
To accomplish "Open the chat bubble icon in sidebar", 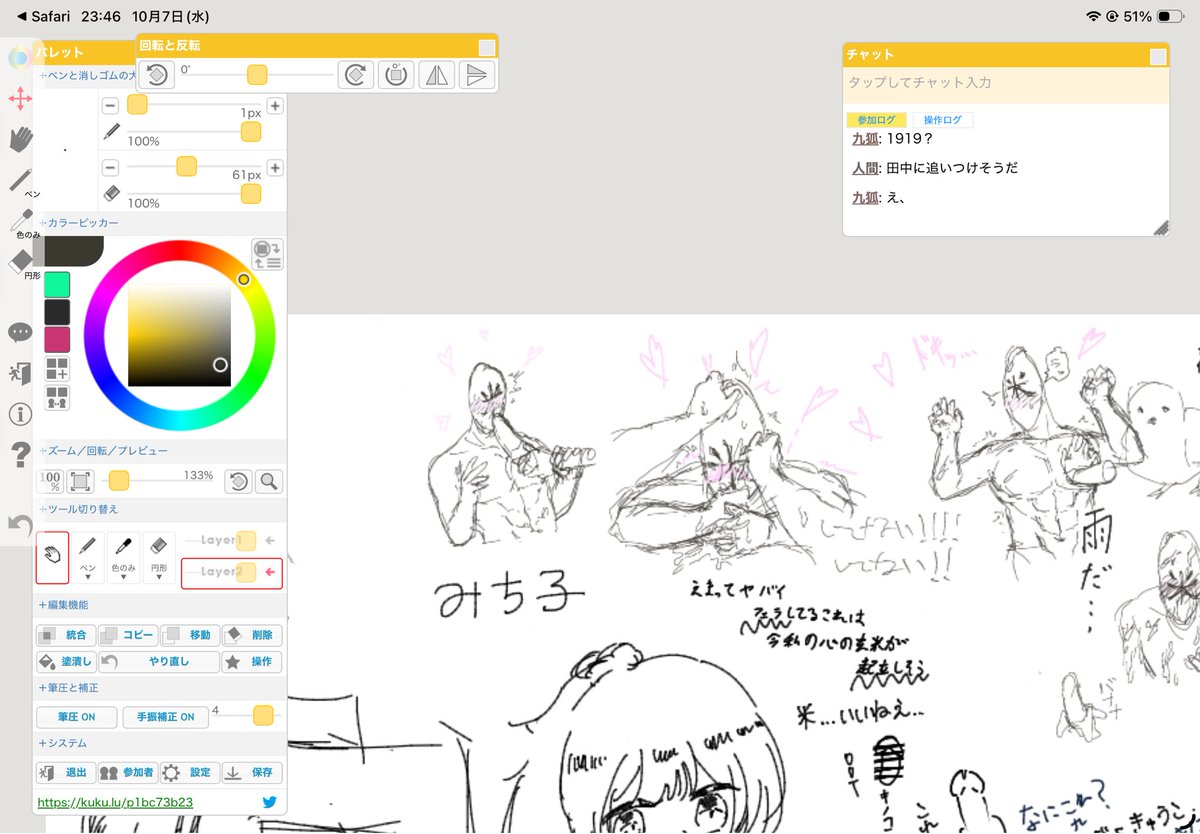I will point(20,332).
